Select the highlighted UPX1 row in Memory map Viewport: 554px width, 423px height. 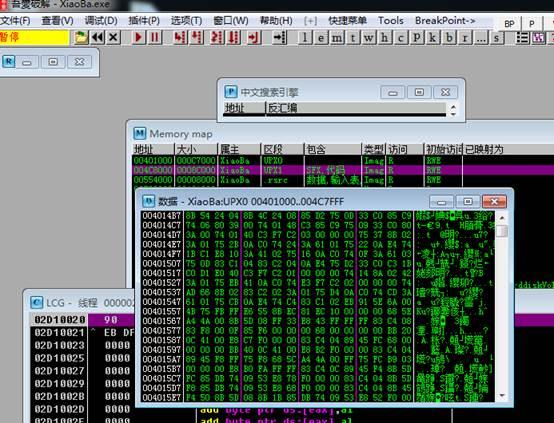pos(343,170)
